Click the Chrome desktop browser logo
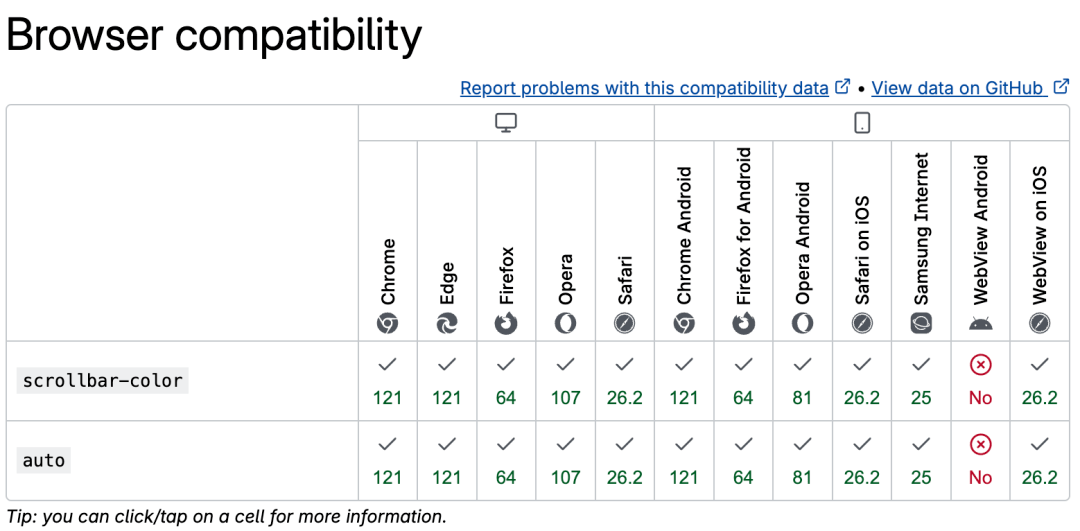Viewport: 1080px width, 531px height. [x=387, y=323]
